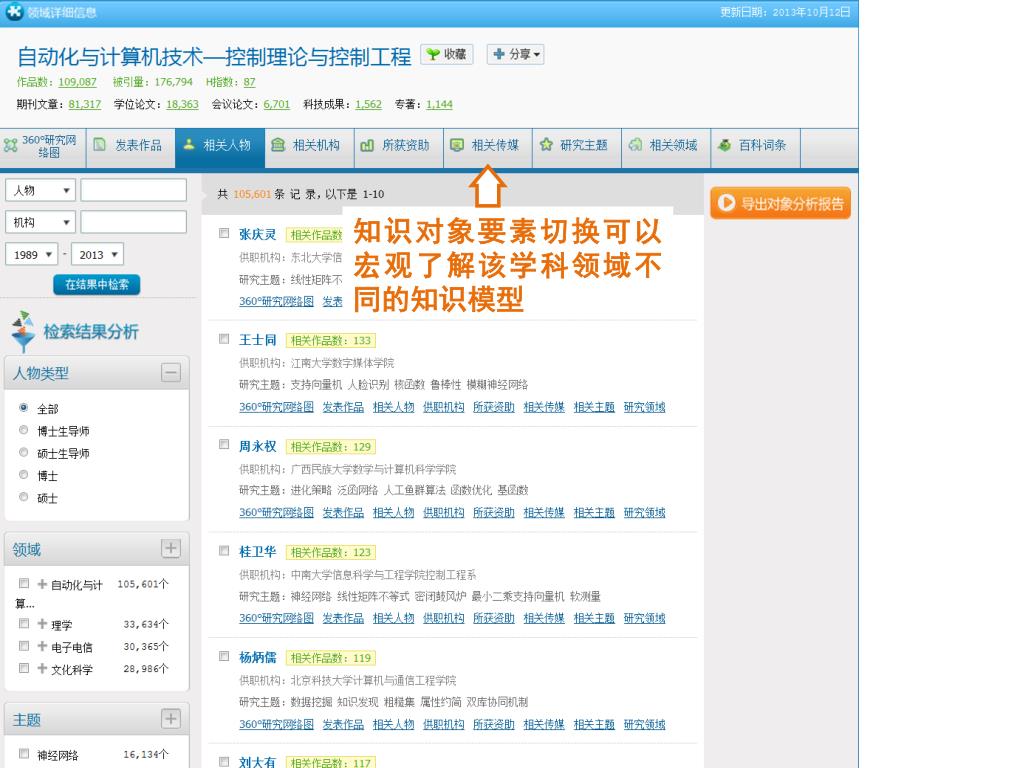1024x768 pixels.
Task: Open 周永权's 360°研究网络图 link
Action: [276, 513]
